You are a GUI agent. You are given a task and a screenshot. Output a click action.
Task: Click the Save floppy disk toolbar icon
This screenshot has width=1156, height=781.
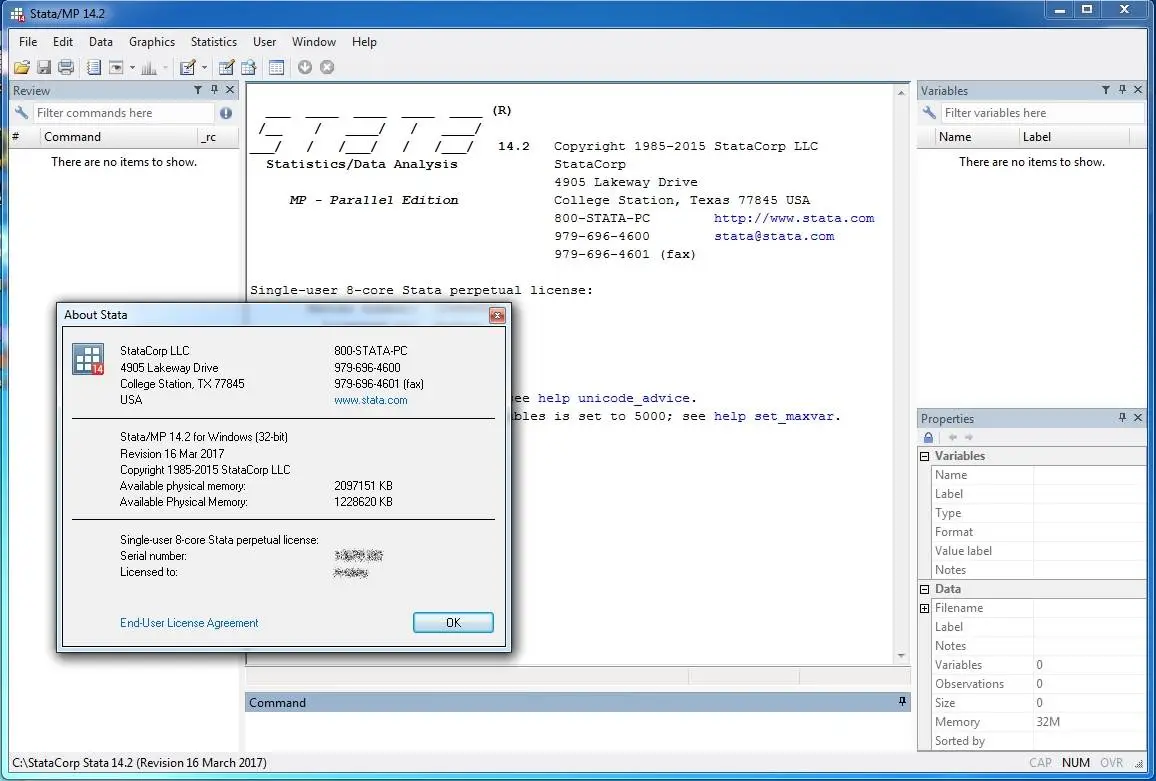coord(44,67)
